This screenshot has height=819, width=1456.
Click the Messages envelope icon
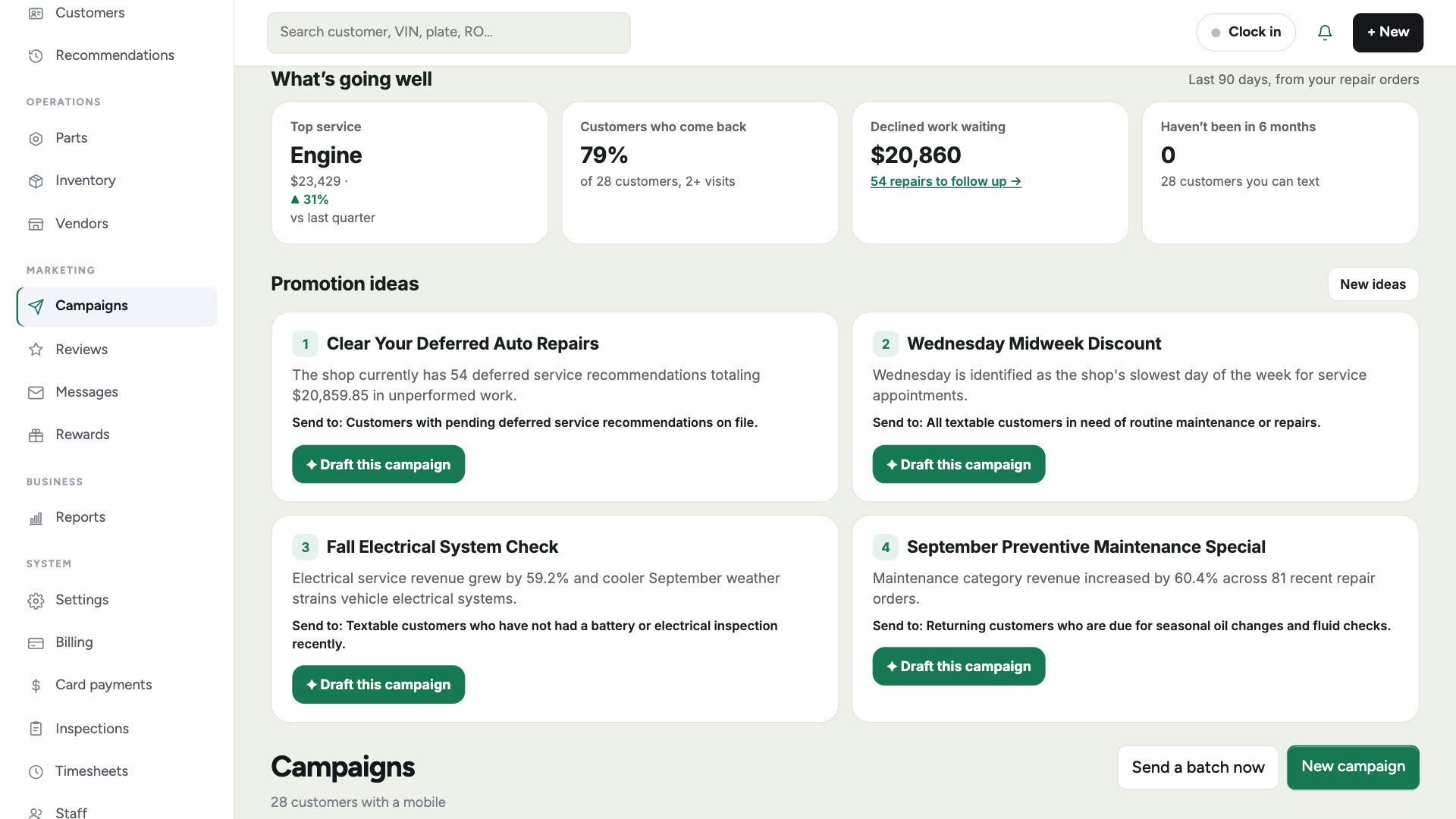click(x=36, y=392)
